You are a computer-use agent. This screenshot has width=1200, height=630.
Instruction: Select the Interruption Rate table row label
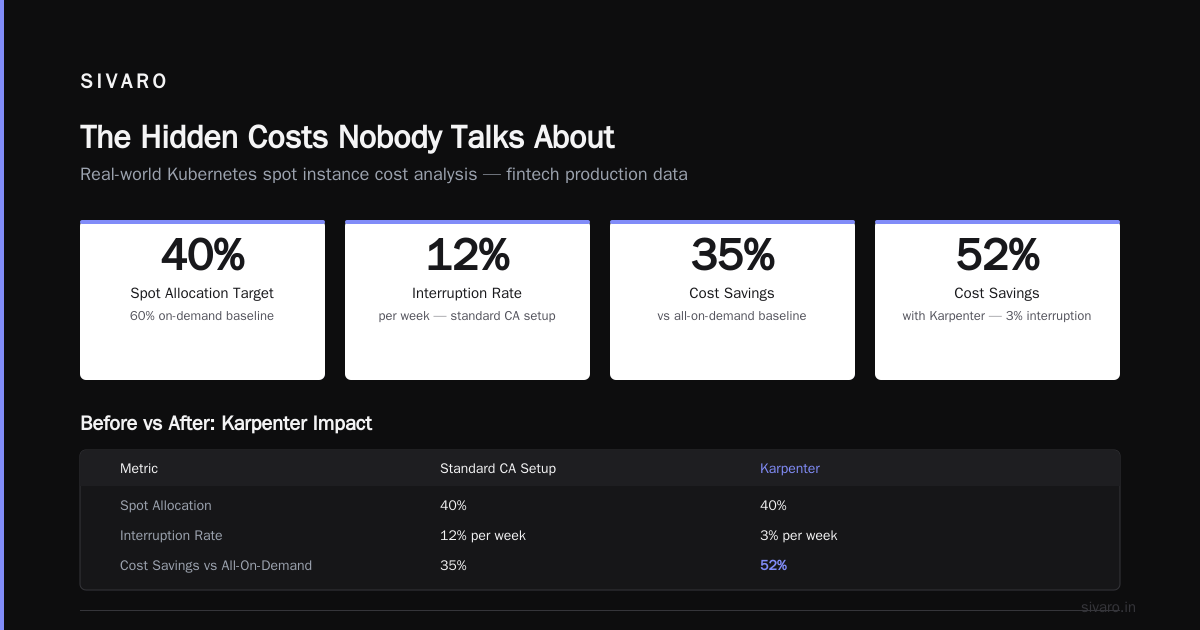tap(171, 535)
